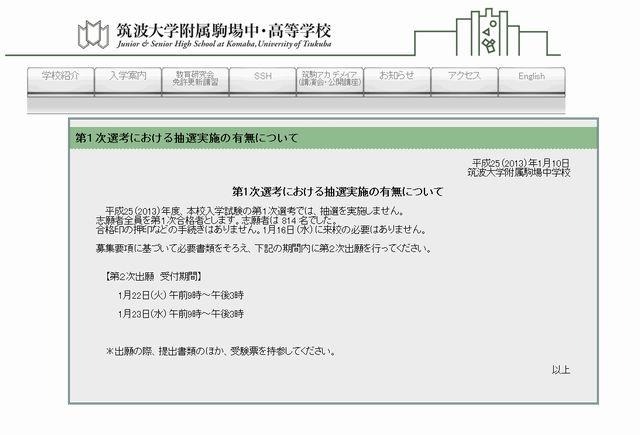This screenshot has height=435, width=640.
Task: Go to the SSH tab
Action: point(262,76)
